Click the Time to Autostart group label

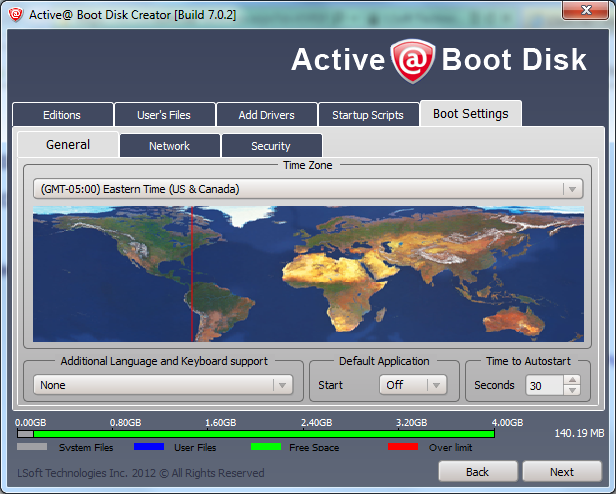(528, 361)
